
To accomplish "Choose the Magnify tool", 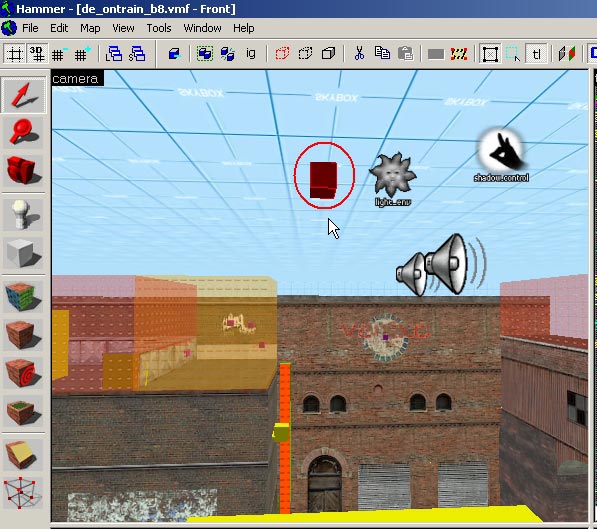I will (x=23, y=133).
